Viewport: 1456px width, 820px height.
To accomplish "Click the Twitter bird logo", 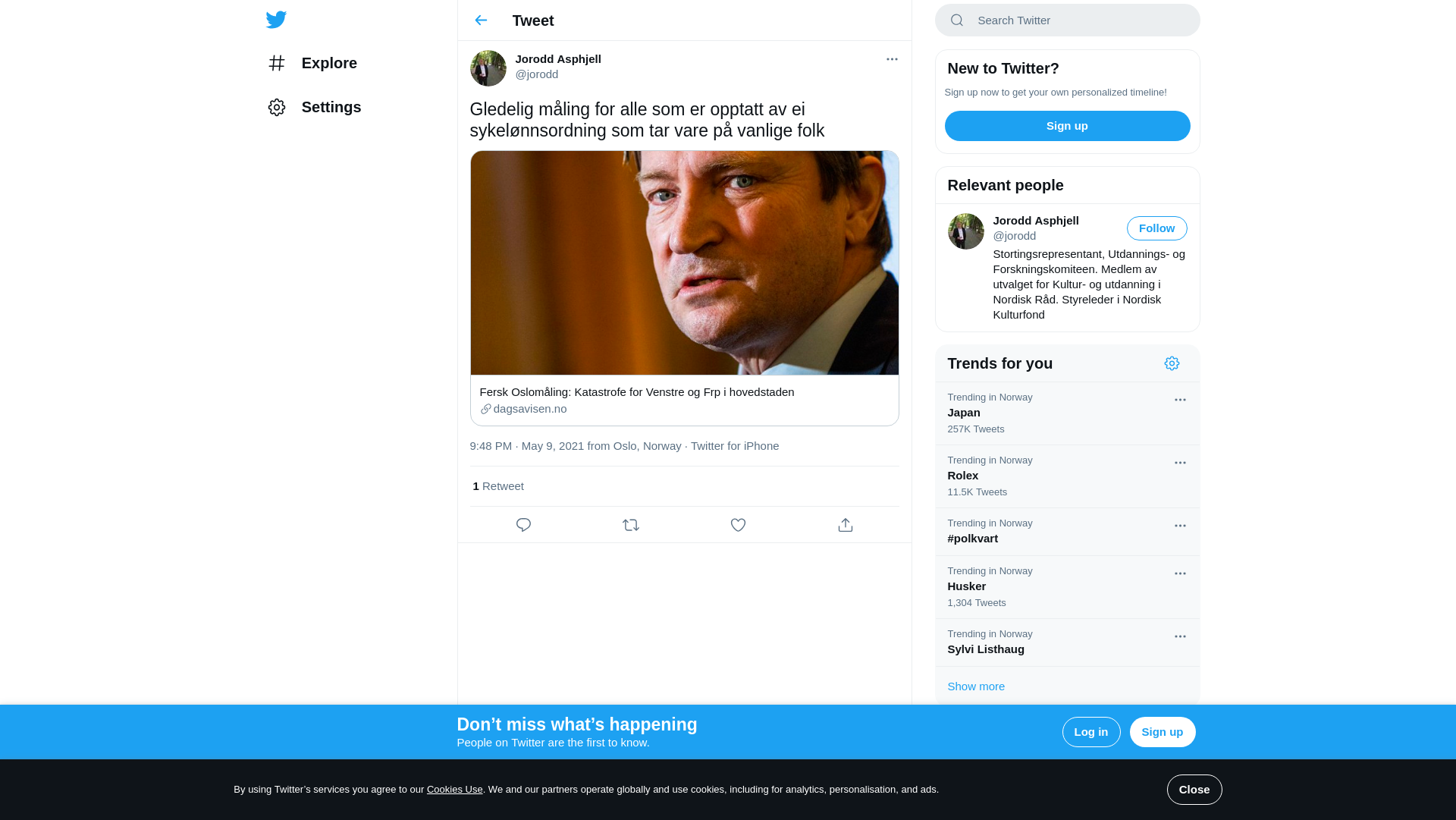I will [276, 20].
